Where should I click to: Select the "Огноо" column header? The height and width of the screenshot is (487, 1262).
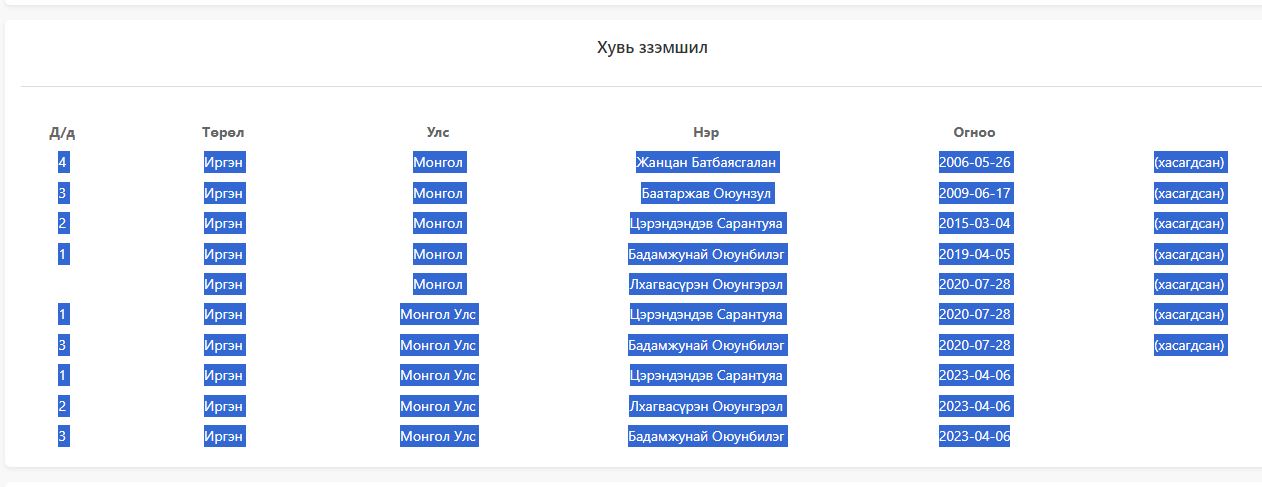(x=974, y=132)
